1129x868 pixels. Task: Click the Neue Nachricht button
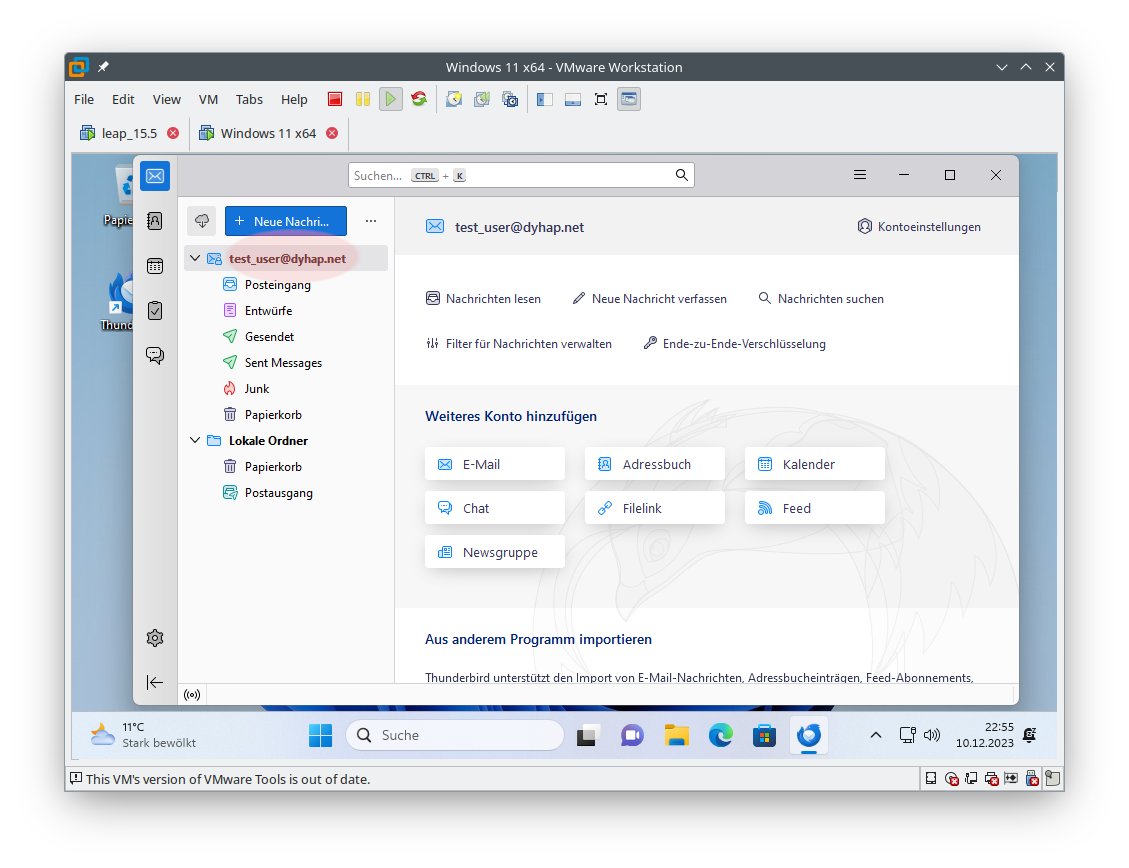285,221
